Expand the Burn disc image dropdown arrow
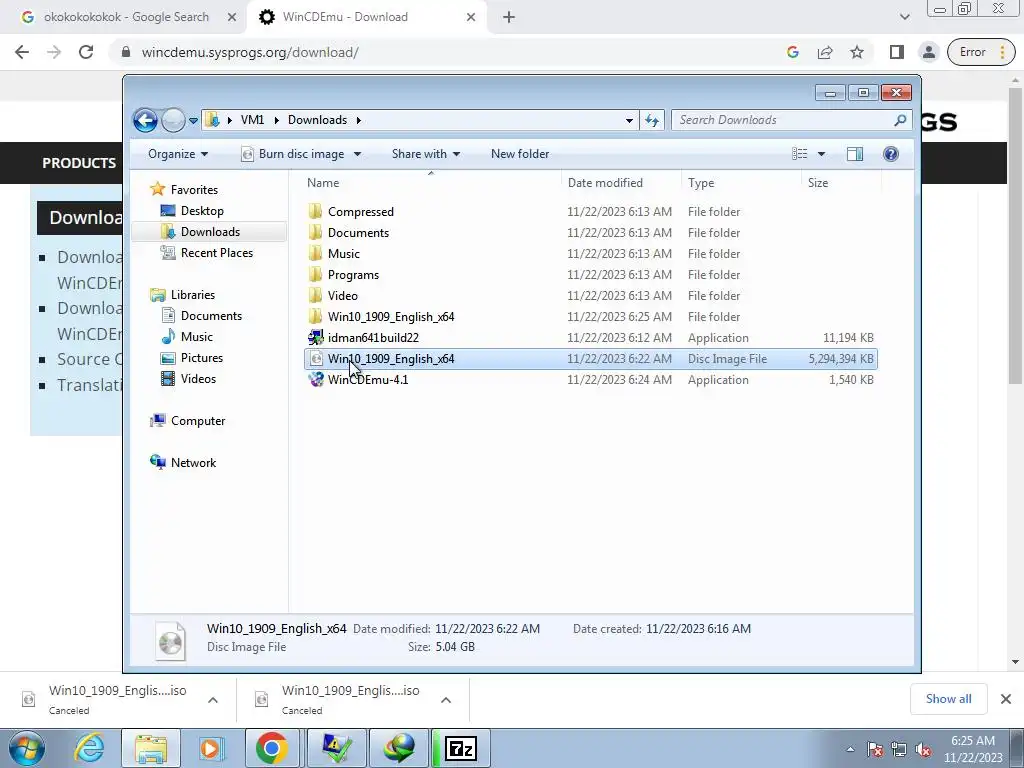 tap(357, 154)
